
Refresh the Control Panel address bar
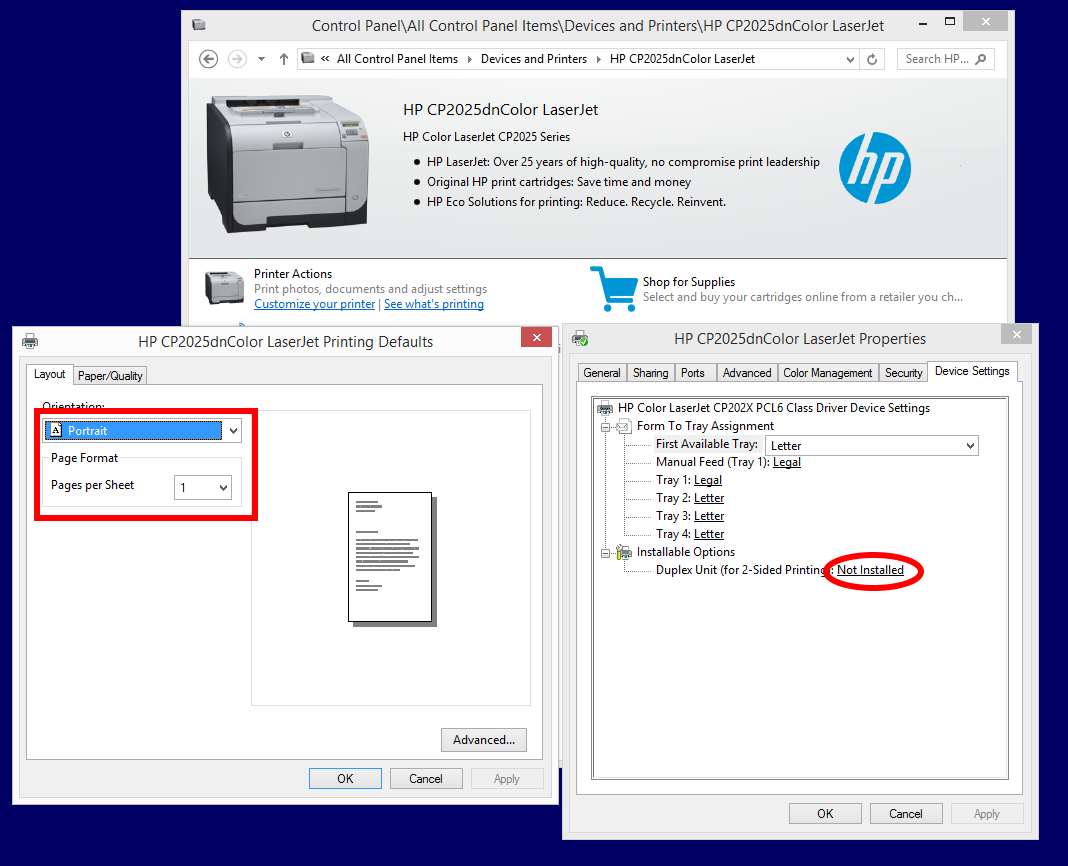pos(872,59)
